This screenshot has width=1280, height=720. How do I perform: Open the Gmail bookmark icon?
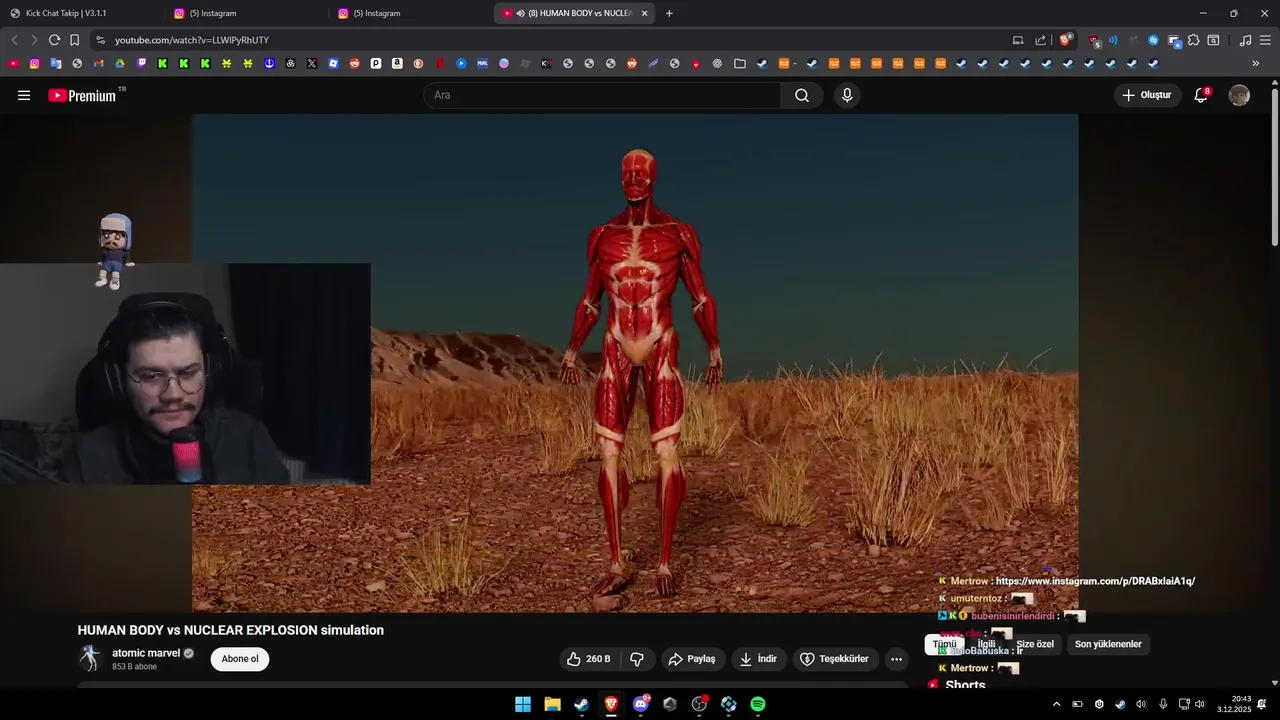pos(98,63)
